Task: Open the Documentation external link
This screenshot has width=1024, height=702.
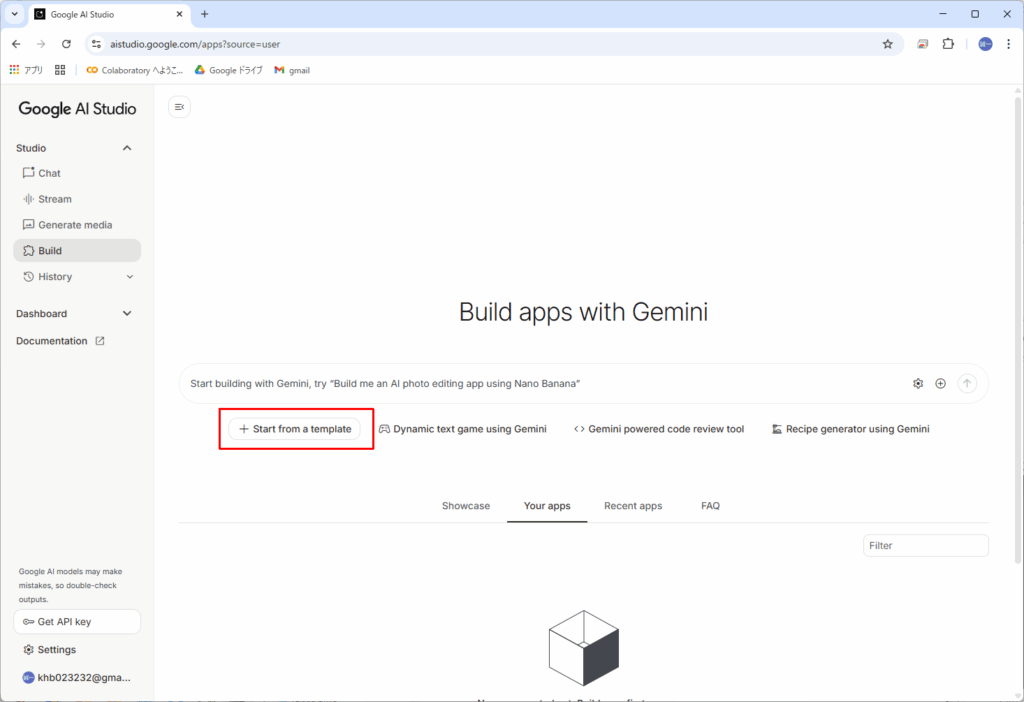Action: 60,341
